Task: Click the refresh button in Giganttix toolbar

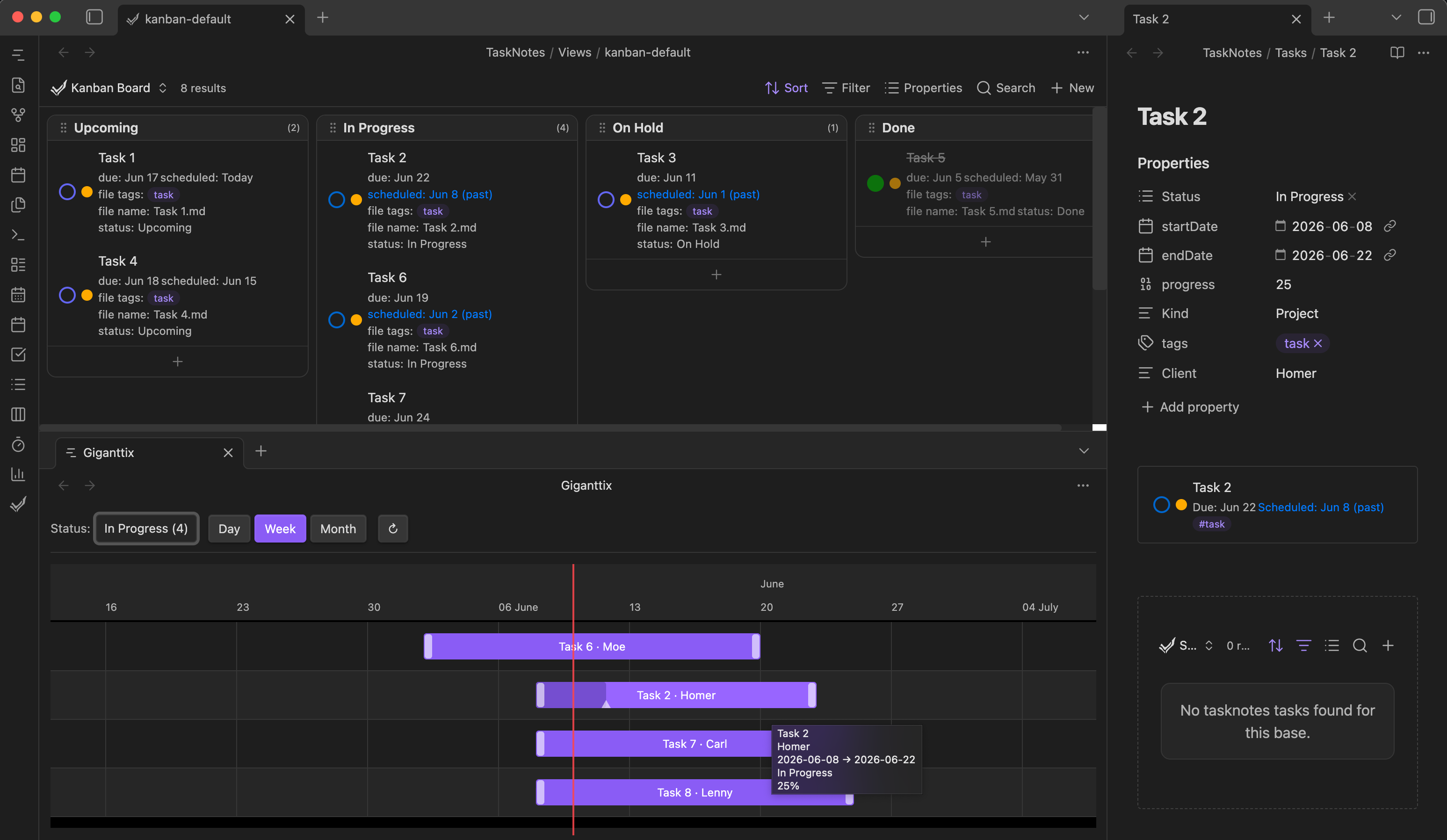Action: pos(393,528)
